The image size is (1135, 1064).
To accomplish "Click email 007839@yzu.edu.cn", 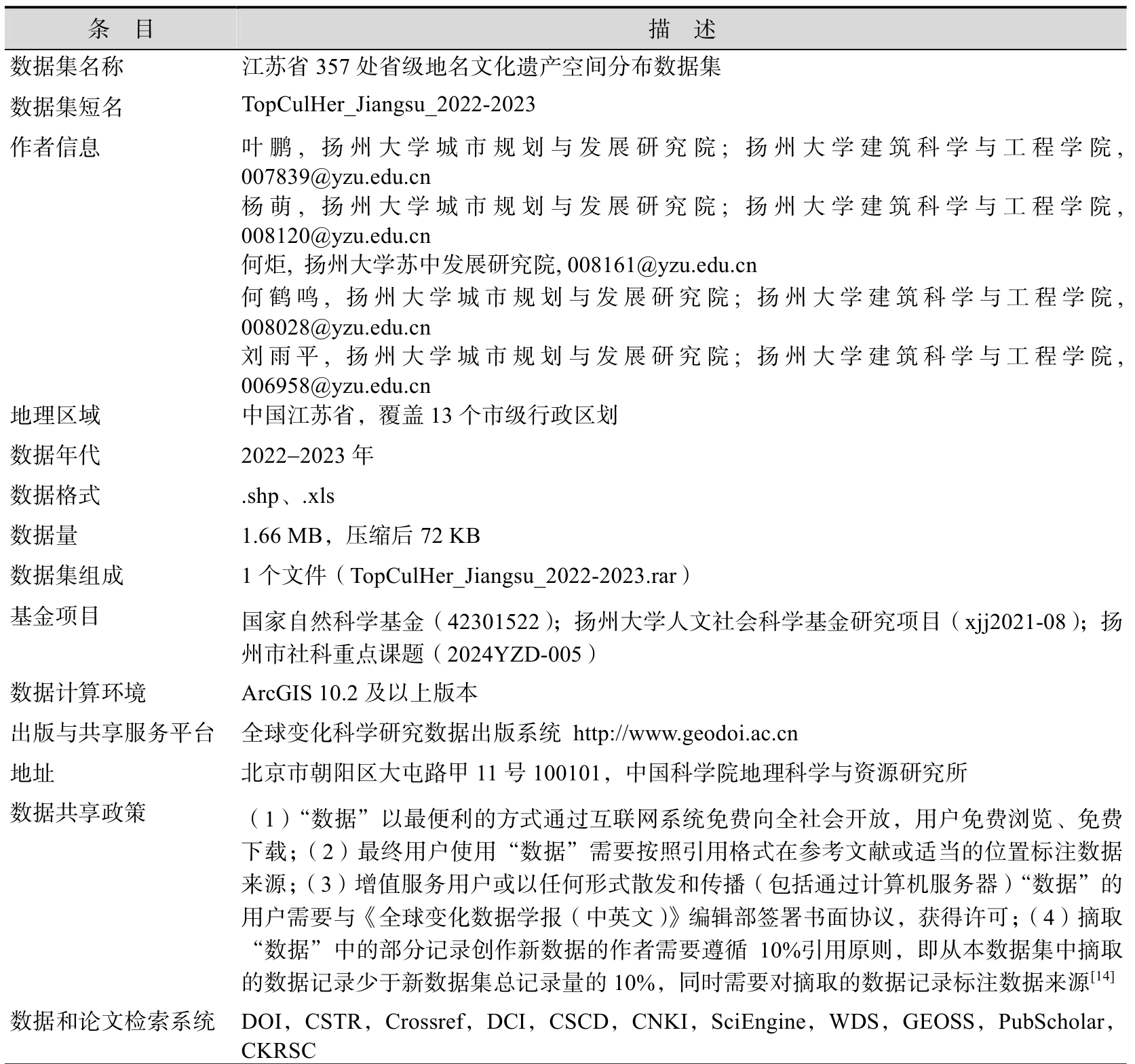I will click(x=336, y=177).
